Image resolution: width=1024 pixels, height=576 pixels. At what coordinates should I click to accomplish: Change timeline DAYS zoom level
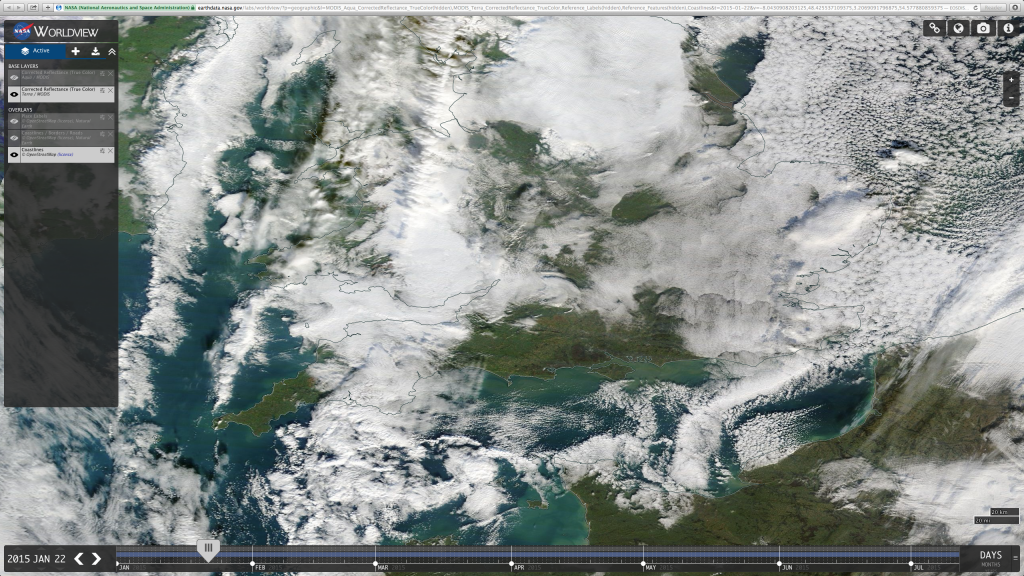tap(990, 555)
